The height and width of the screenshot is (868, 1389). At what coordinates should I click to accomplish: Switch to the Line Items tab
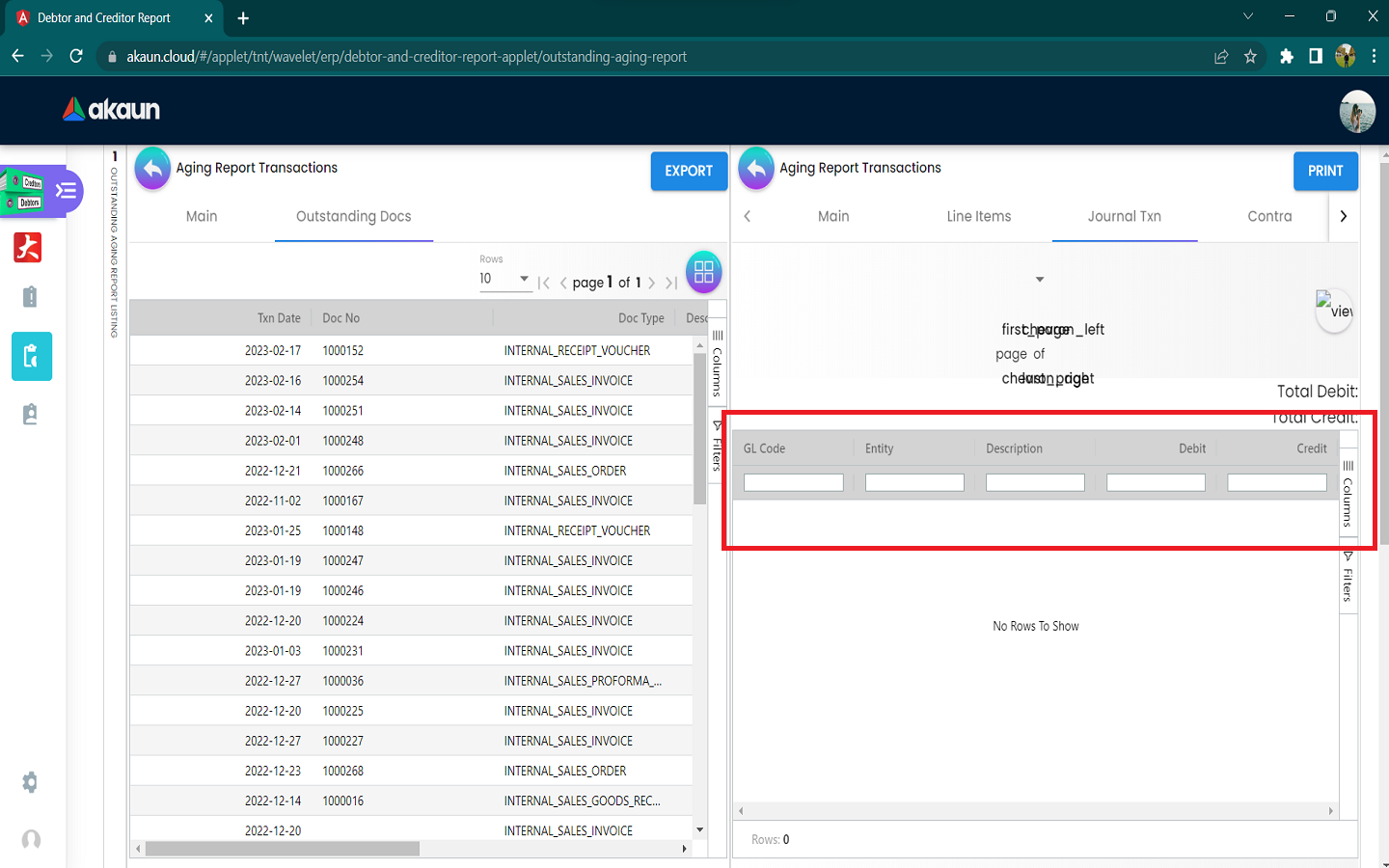[978, 216]
